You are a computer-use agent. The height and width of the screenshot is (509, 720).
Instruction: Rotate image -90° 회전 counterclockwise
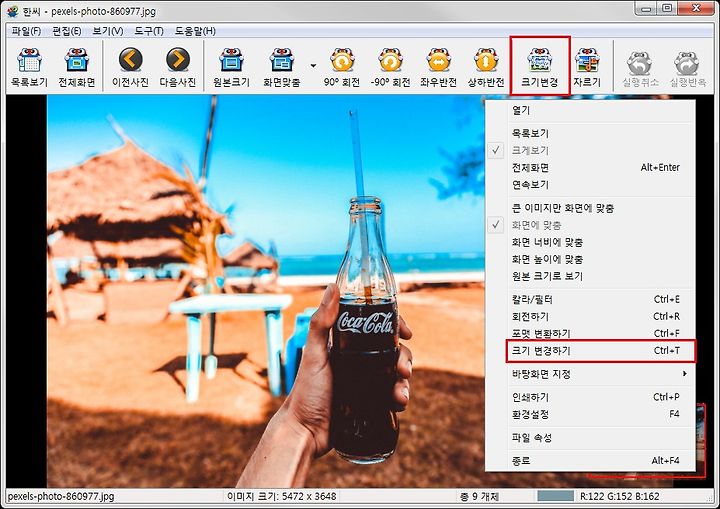tap(390, 67)
